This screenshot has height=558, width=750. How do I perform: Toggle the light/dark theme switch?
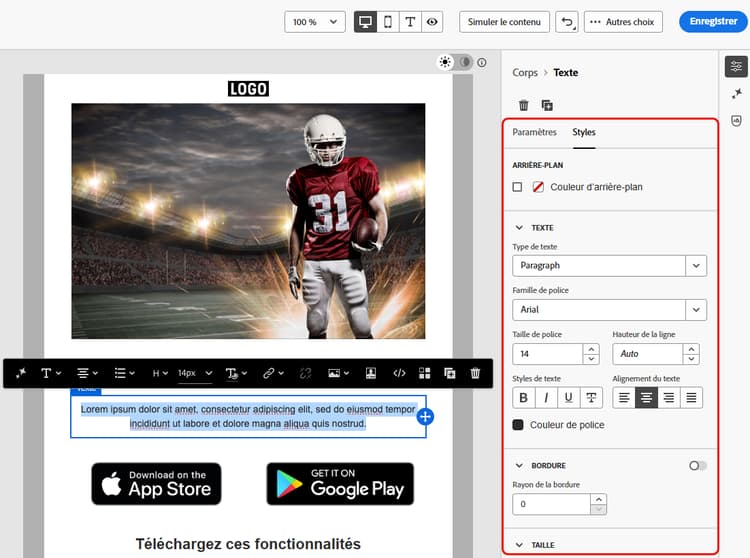pyautogui.click(x=455, y=63)
